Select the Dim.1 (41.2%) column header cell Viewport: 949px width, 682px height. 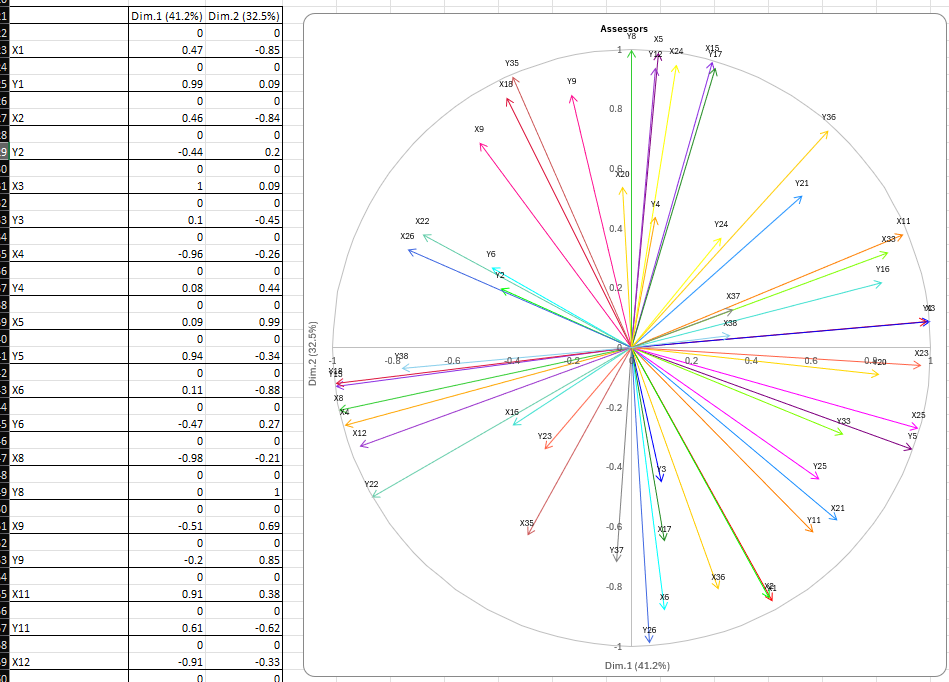pyautogui.click(x=167, y=17)
